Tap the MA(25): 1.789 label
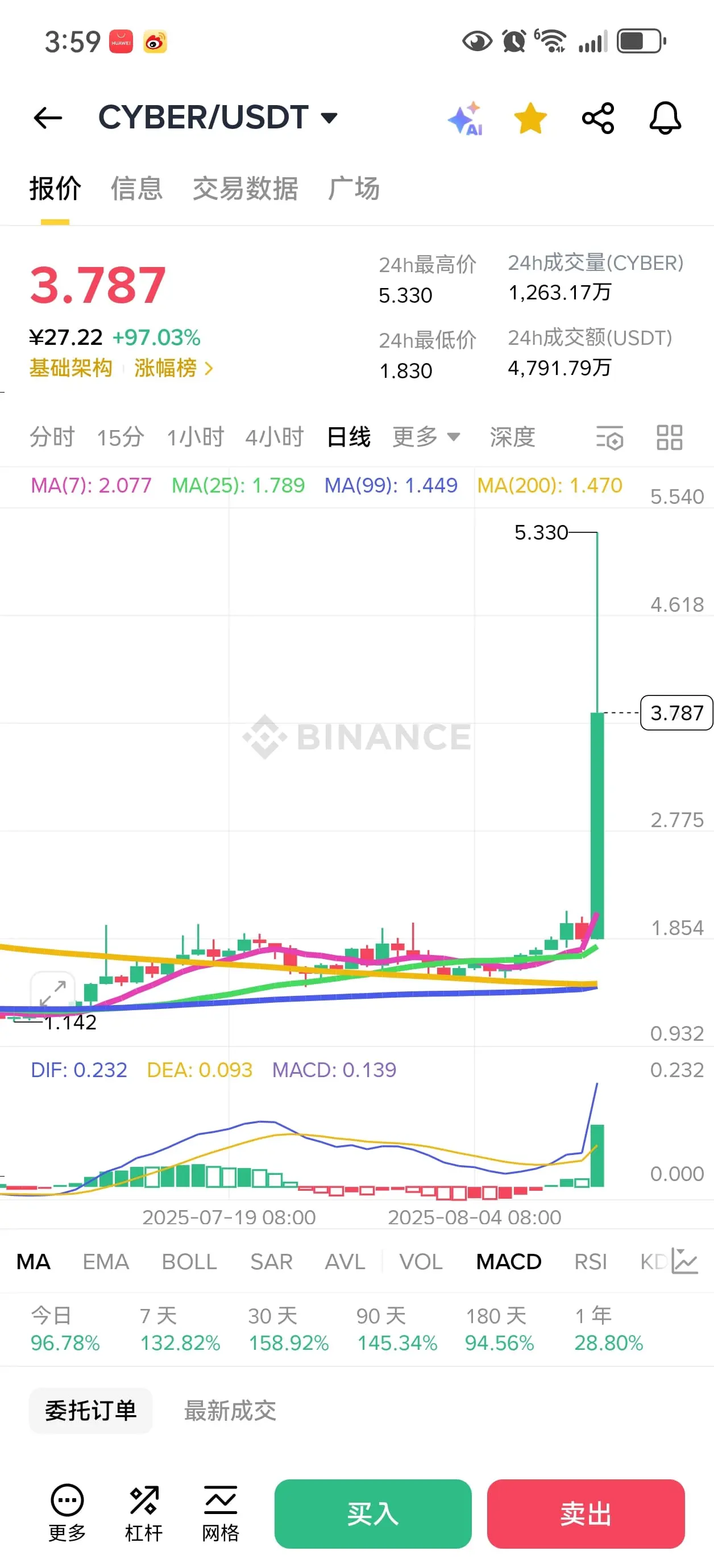The height and width of the screenshot is (1568, 714). 238,485
